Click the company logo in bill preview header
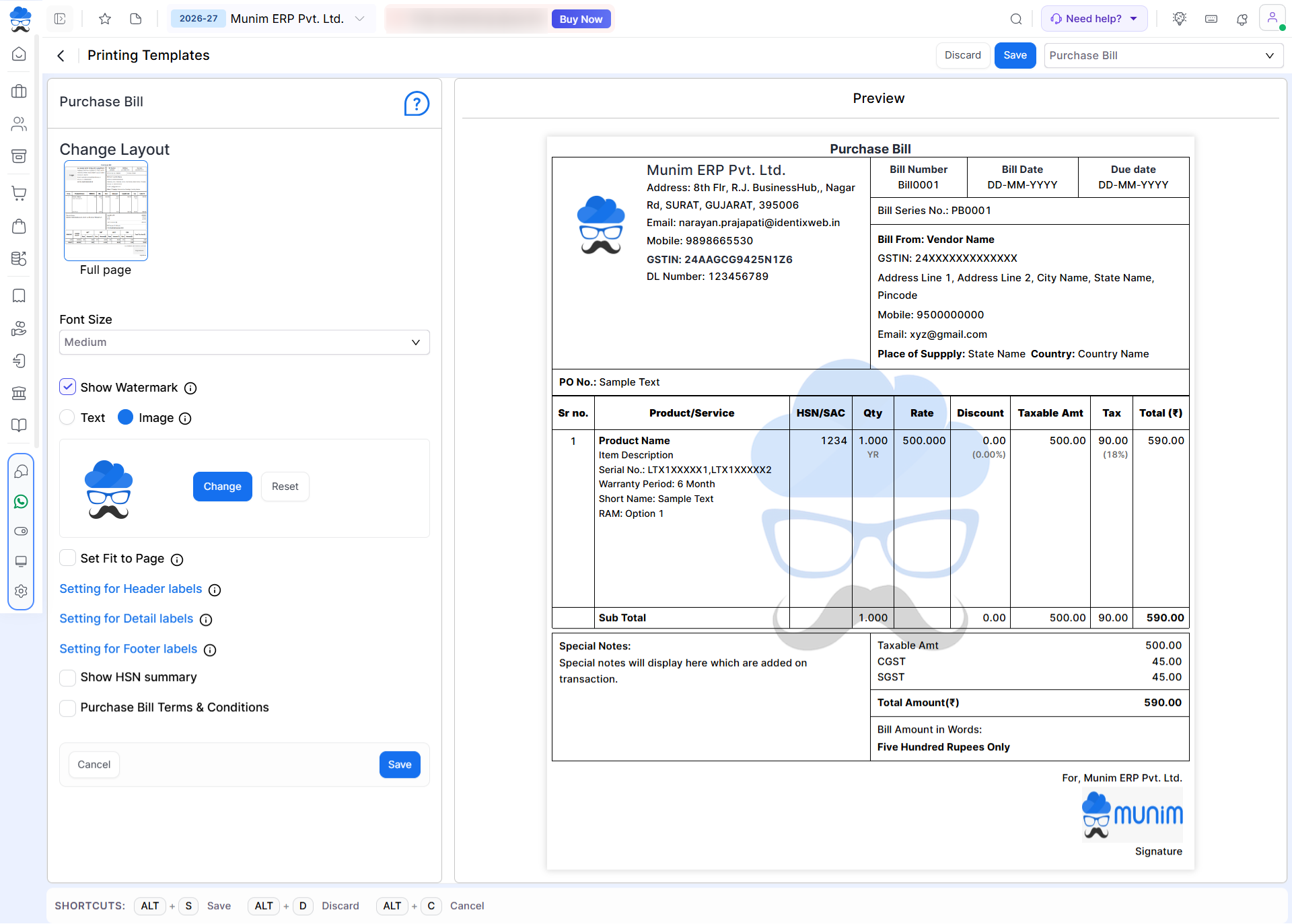 pyautogui.click(x=601, y=225)
